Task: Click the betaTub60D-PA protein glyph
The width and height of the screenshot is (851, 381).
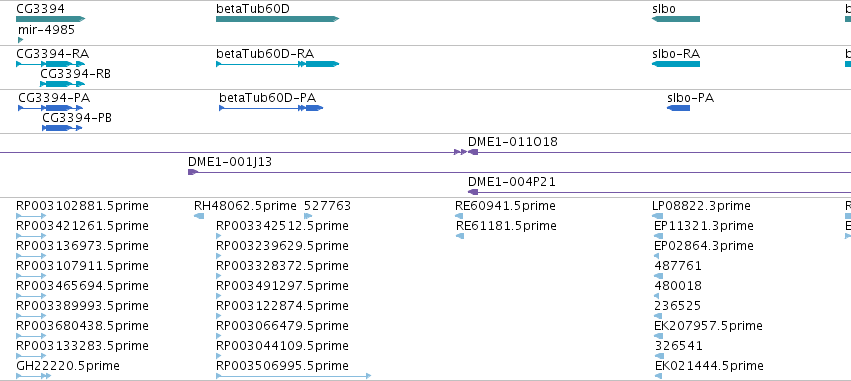Action: point(271,108)
